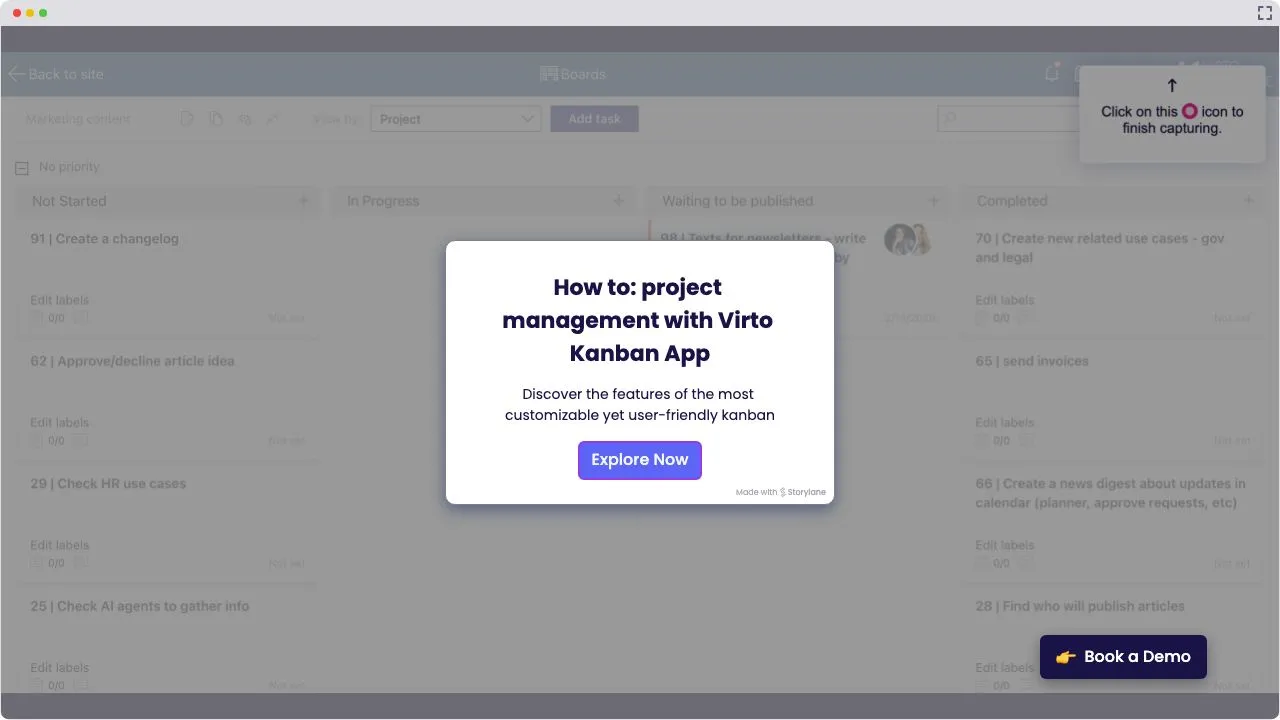Open the Boards grid icon
Screen dimensions: 1280x720
(549, 74)
